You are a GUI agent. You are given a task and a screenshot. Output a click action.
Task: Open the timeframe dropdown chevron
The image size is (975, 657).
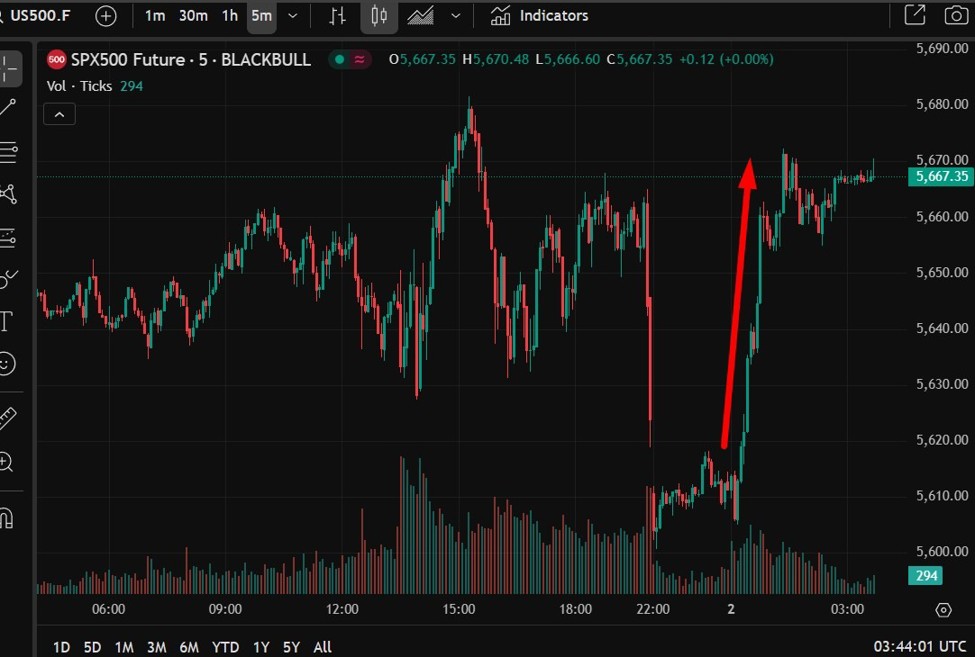[x=293, y=16]
